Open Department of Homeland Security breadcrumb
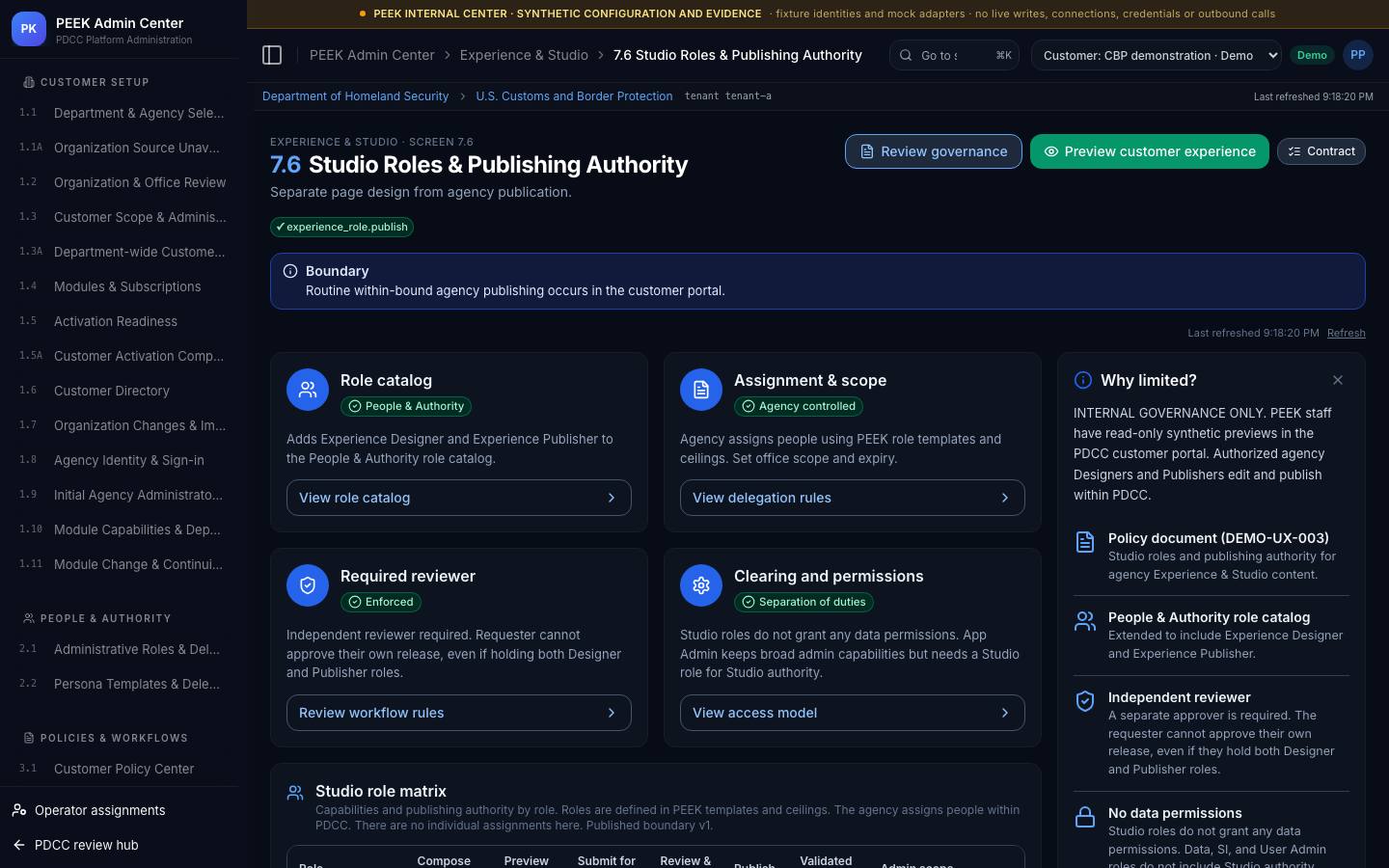This screenshot has height=868, width=1389. point(355,96)
